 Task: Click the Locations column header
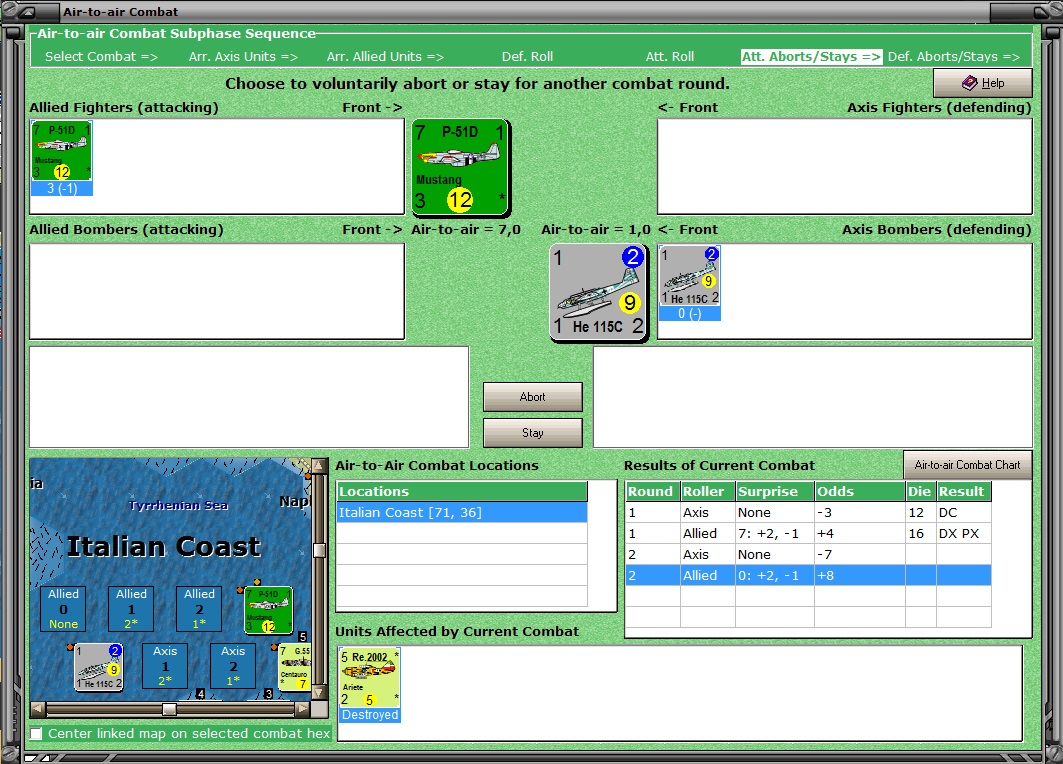pos(462,491)
